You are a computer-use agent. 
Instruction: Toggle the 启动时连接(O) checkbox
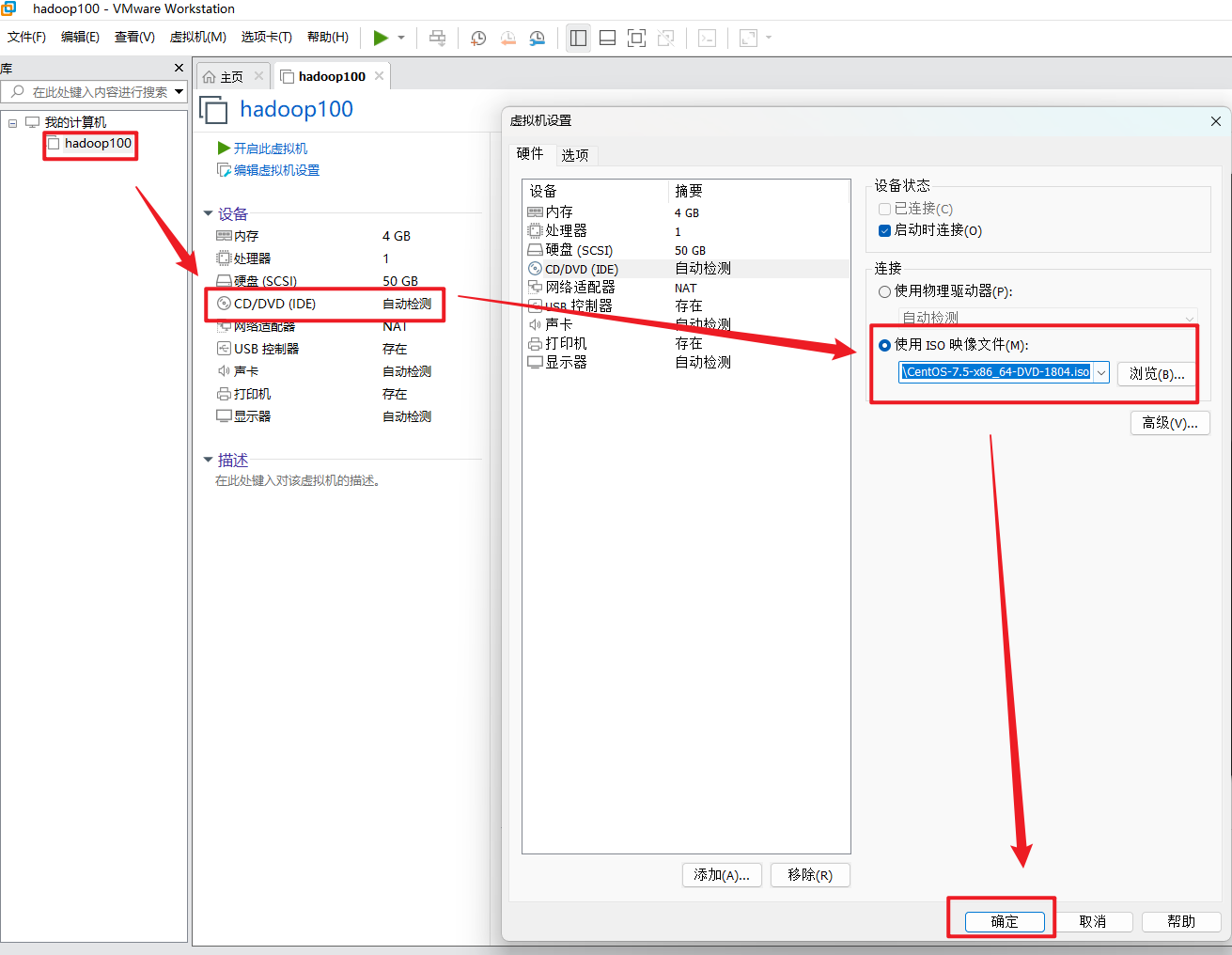tap(884, 230)
